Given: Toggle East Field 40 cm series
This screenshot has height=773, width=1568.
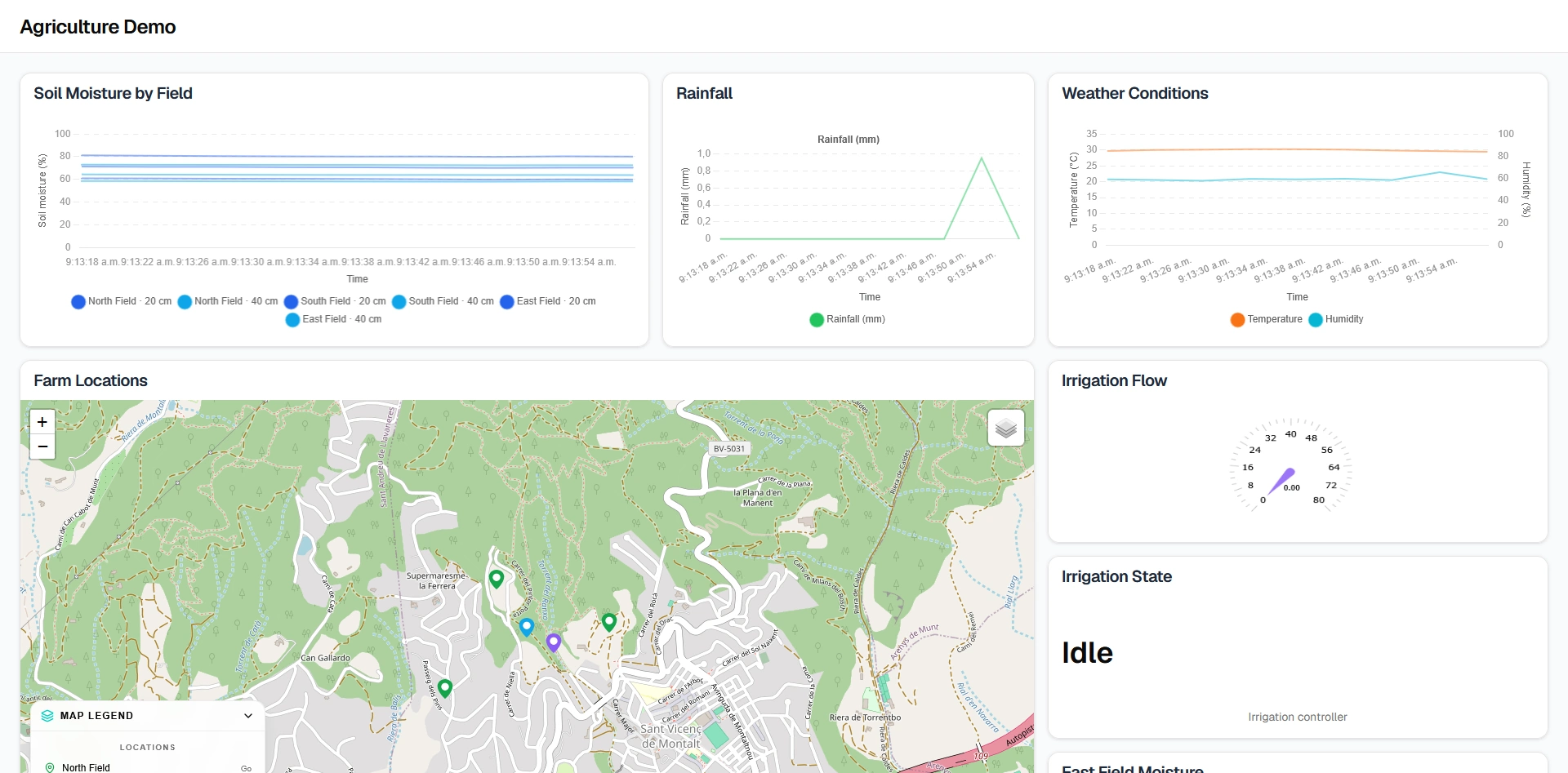Looking at the screenshot, I should [x=333, y=319].
